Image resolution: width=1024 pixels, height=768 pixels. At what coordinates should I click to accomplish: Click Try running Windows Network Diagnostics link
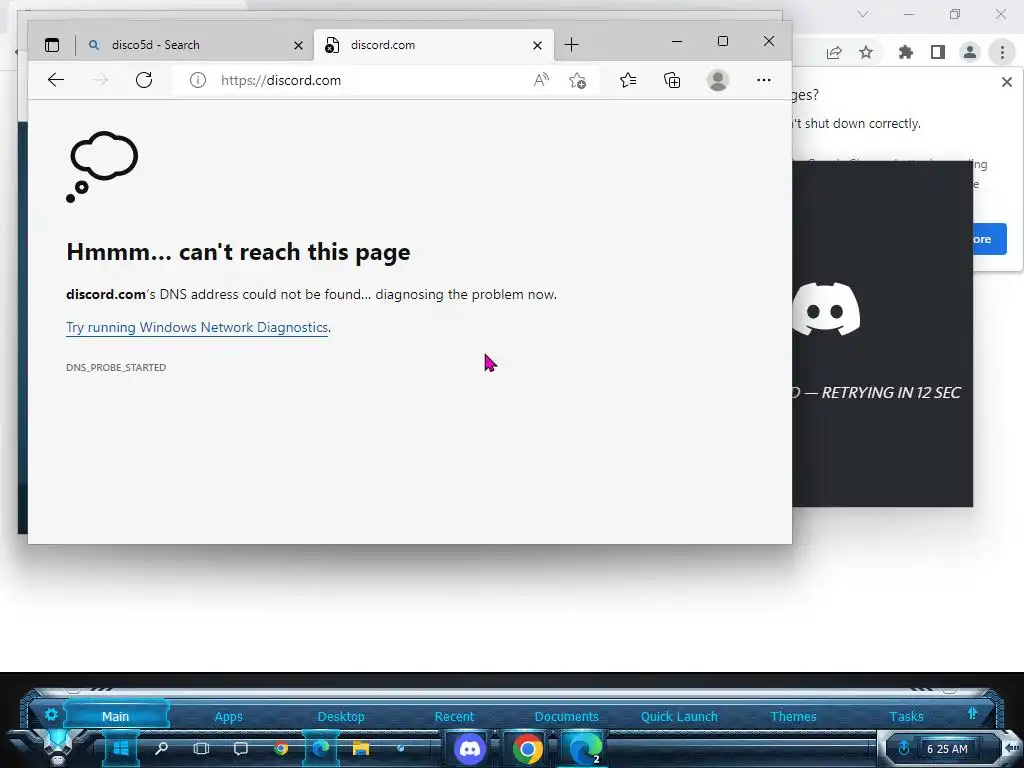[x=197, y=327]
